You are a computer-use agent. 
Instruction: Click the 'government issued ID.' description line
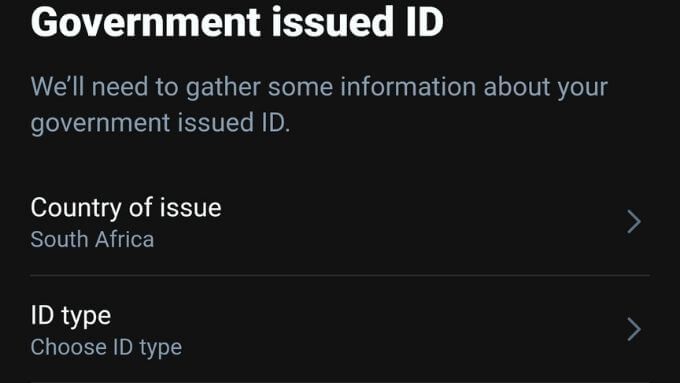tap(160, 123)
